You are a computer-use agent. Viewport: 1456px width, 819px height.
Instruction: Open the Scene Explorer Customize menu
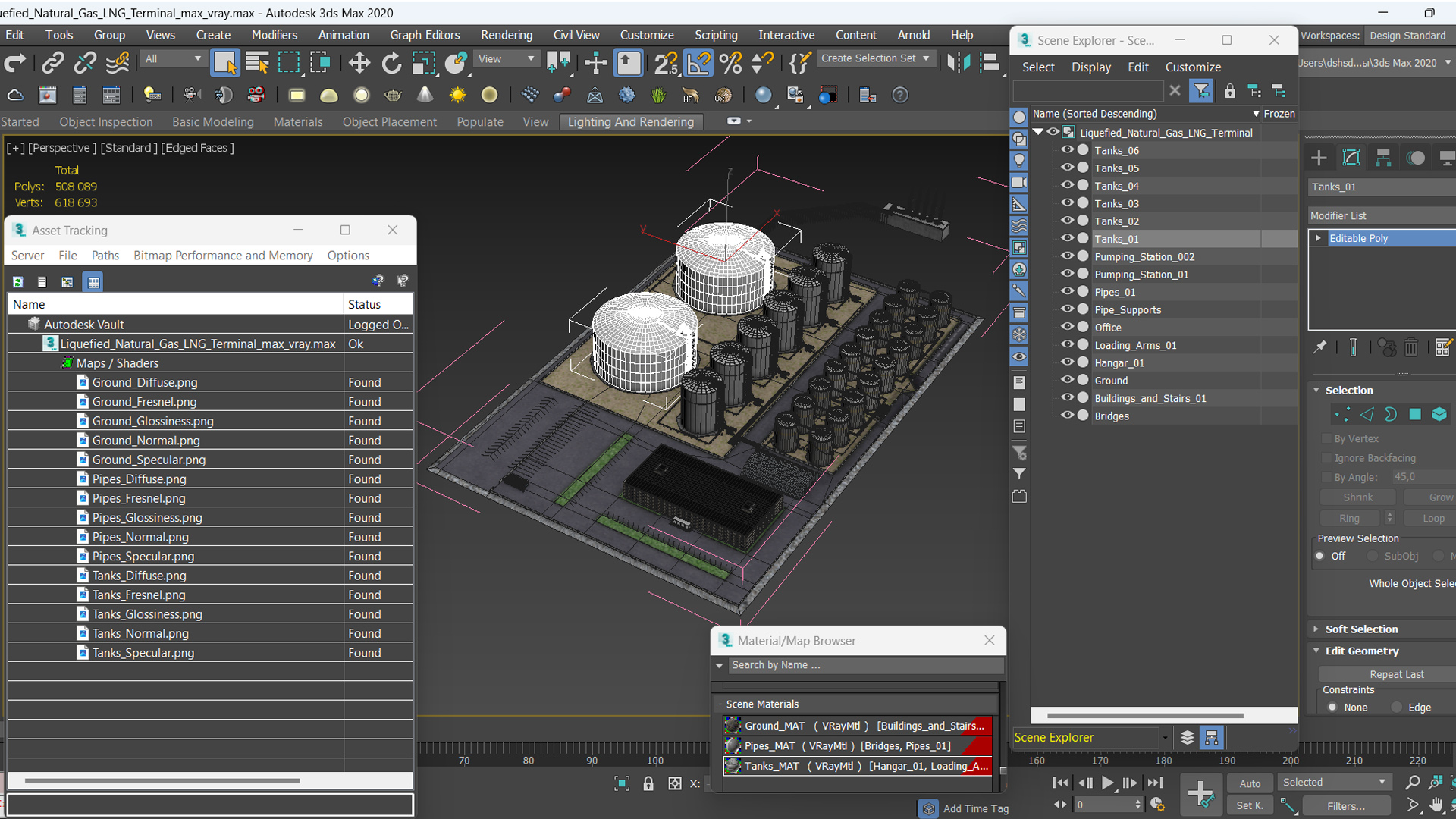click(1193, 67)
